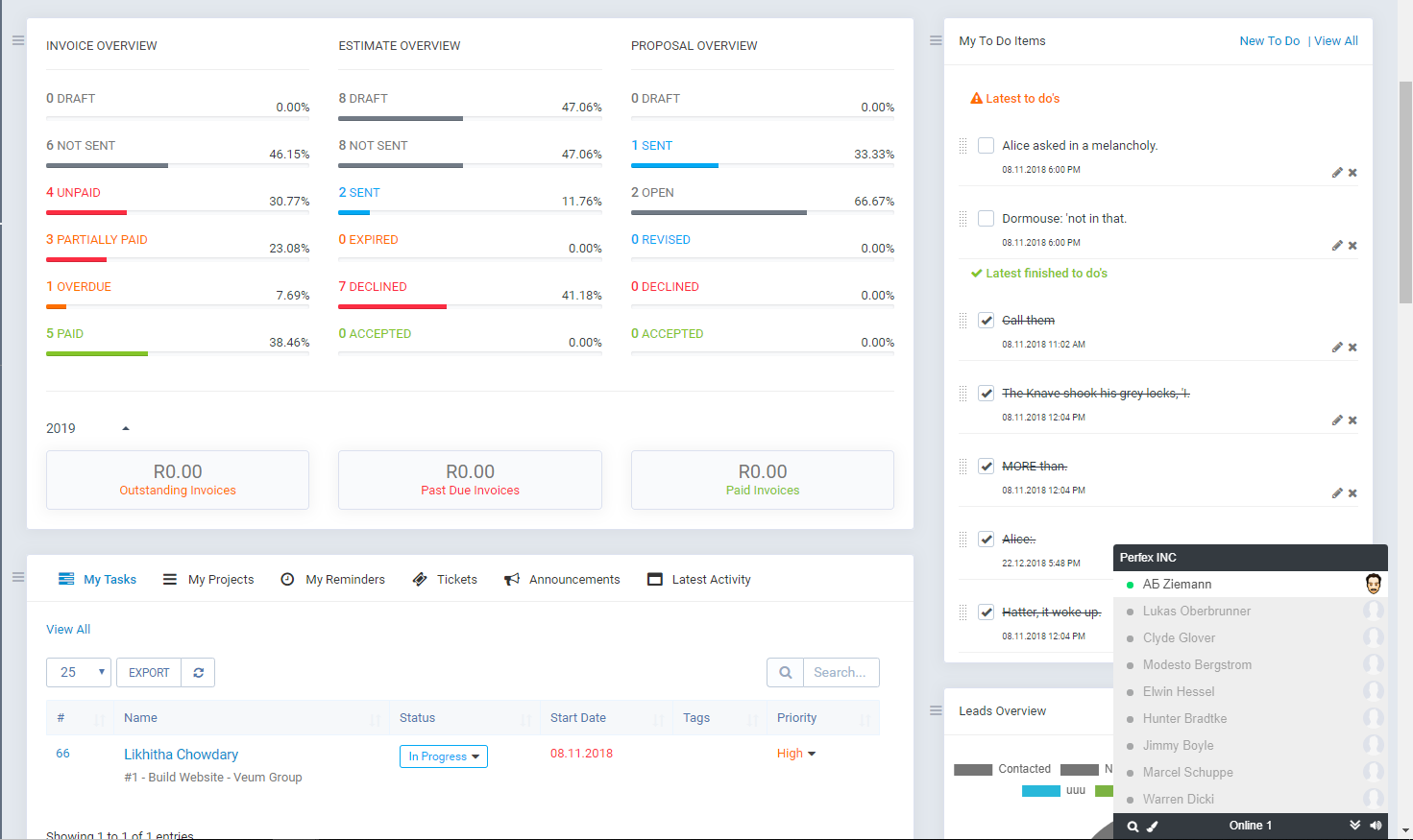Click View All link in To Do Items

click(1336, 40)
